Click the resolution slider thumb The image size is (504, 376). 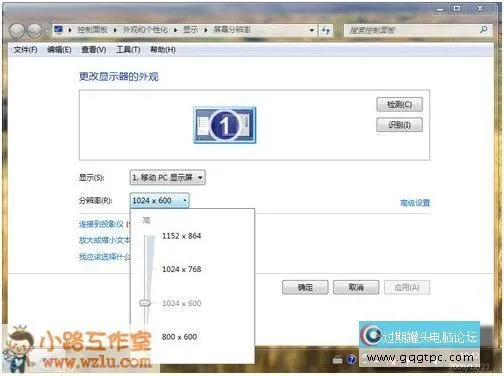145,303
